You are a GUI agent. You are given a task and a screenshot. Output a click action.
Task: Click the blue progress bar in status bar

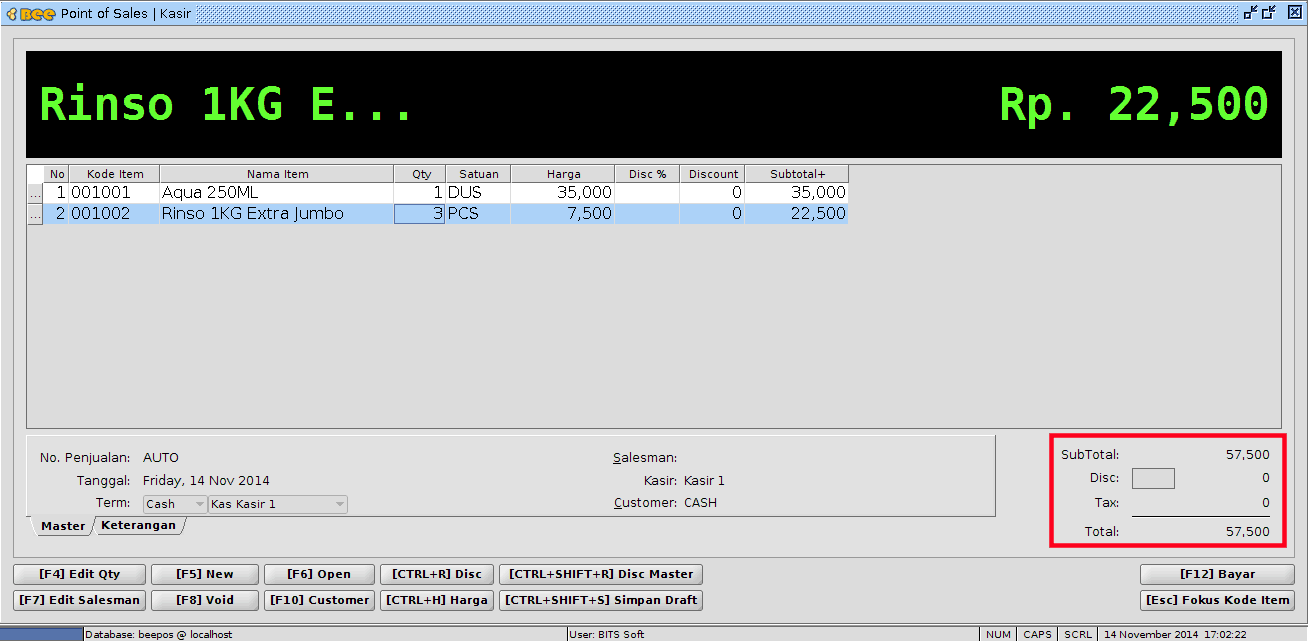click(x=42, y=635)
